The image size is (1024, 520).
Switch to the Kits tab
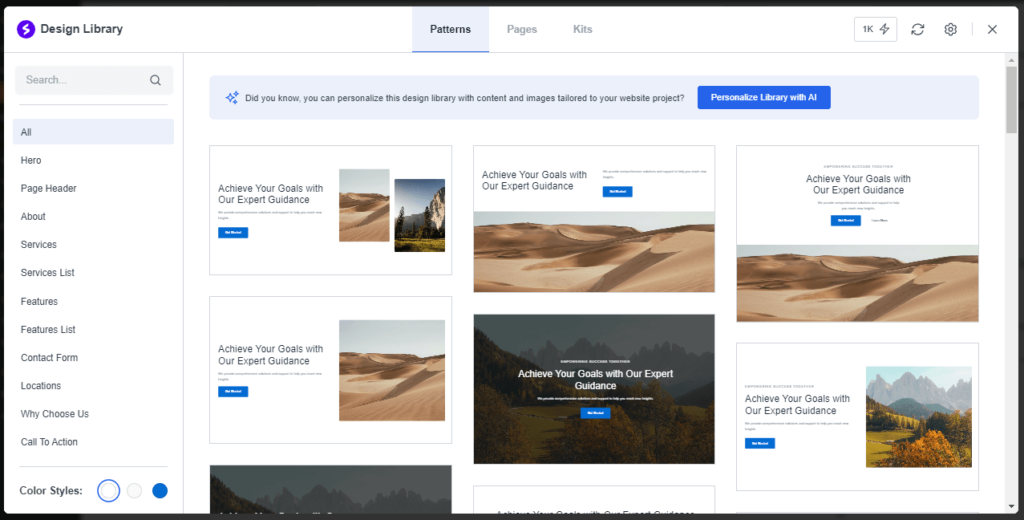coord(583,29)
